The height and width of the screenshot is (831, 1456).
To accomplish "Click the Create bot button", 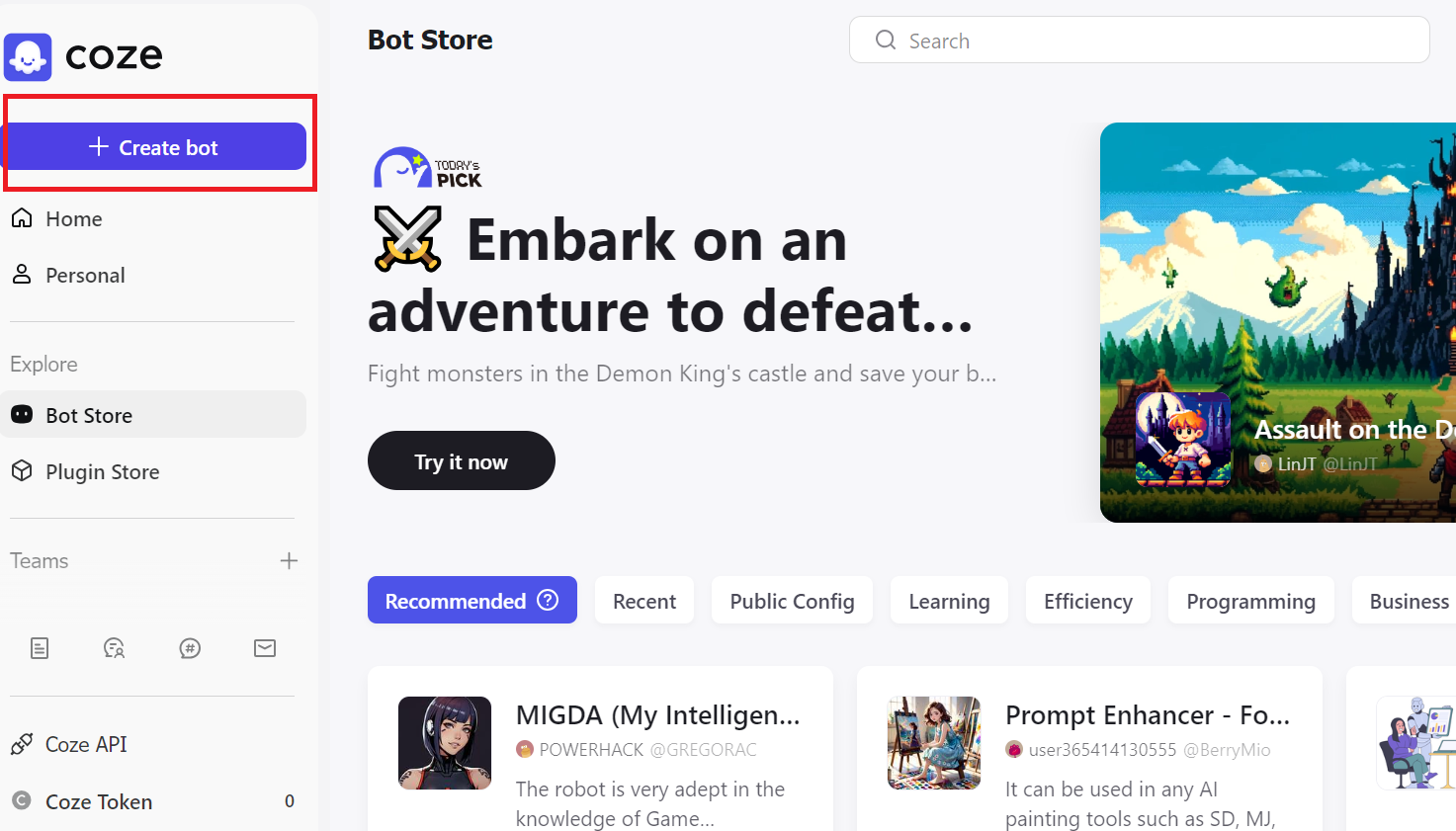I will point(156,146).
